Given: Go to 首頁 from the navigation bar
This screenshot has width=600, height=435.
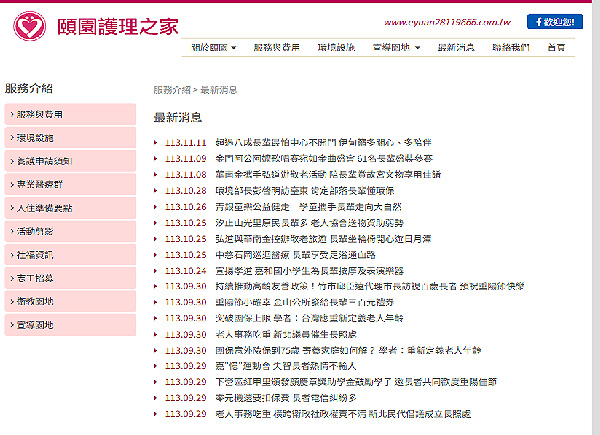Looking at the screenshot, I should tap(555, 48).
